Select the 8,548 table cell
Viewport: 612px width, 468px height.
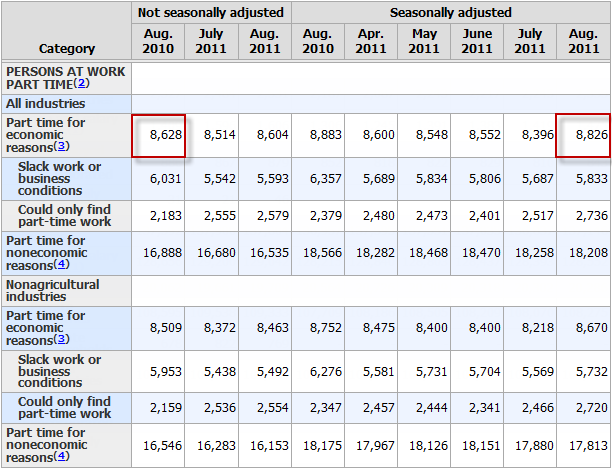[424, 135]
